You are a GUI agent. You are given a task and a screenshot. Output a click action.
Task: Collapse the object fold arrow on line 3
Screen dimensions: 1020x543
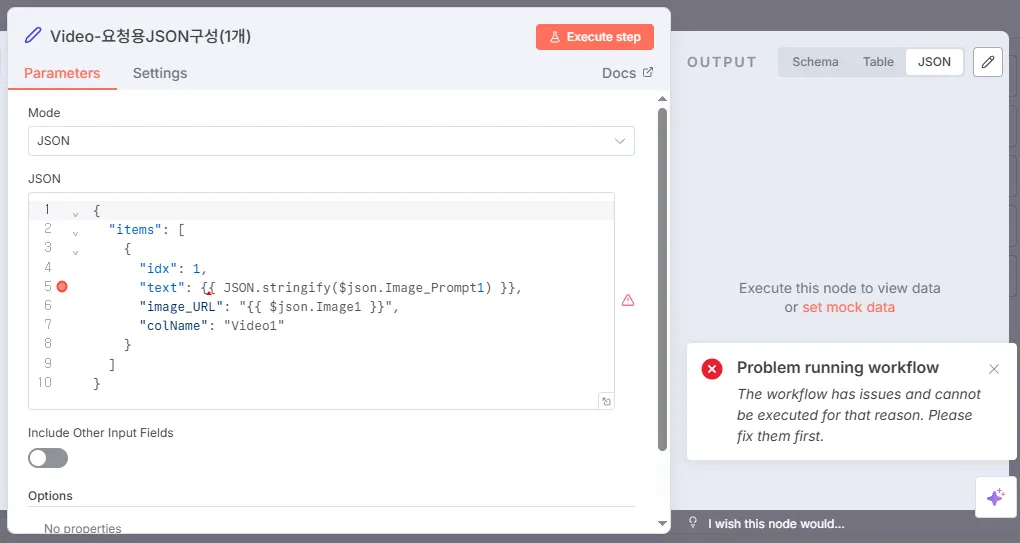75,251
